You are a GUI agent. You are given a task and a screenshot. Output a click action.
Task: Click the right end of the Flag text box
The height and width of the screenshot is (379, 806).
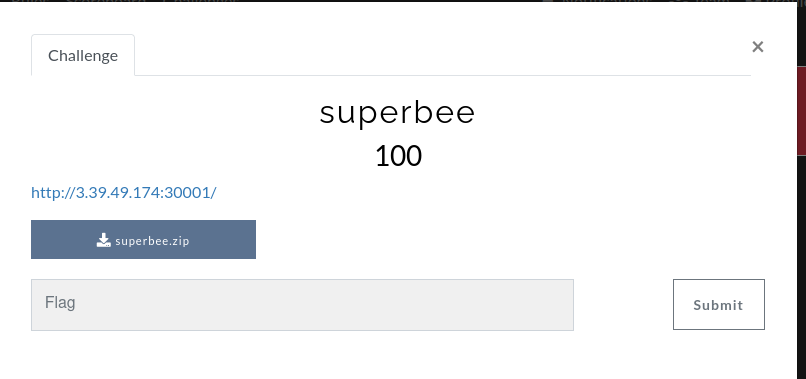click(555, 305)
